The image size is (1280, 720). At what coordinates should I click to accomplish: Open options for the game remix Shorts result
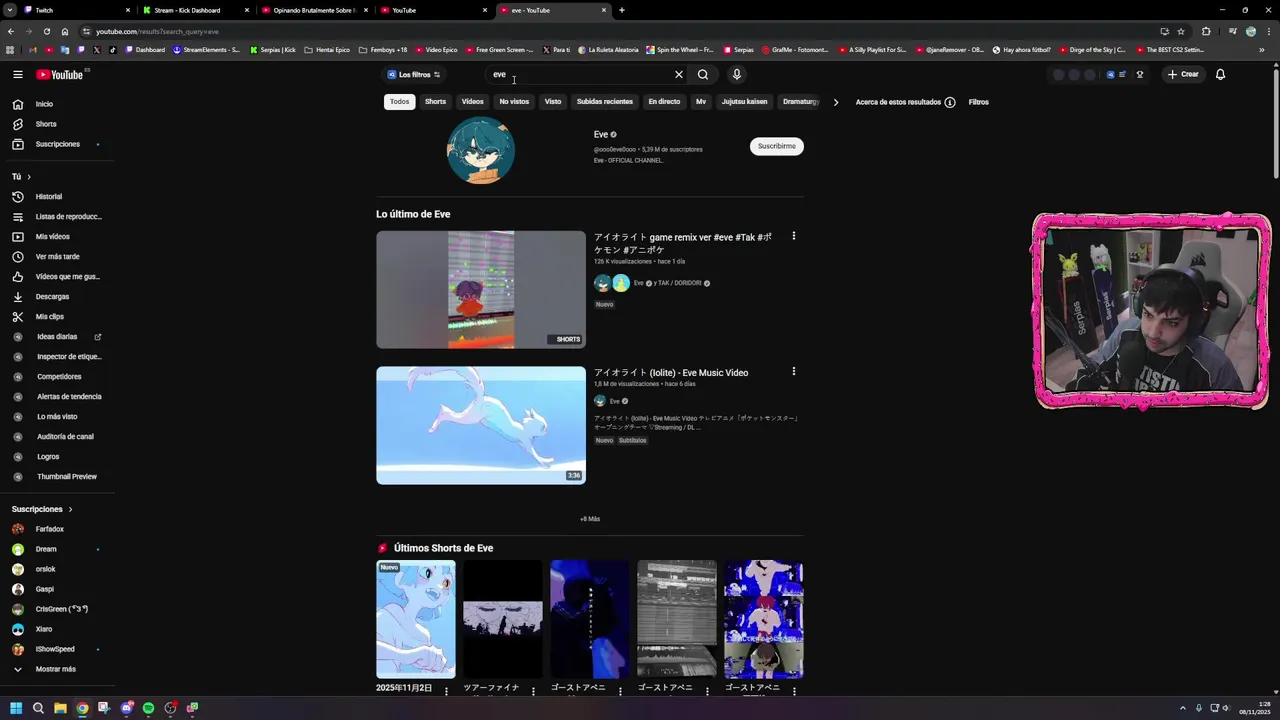pos(794,236)
